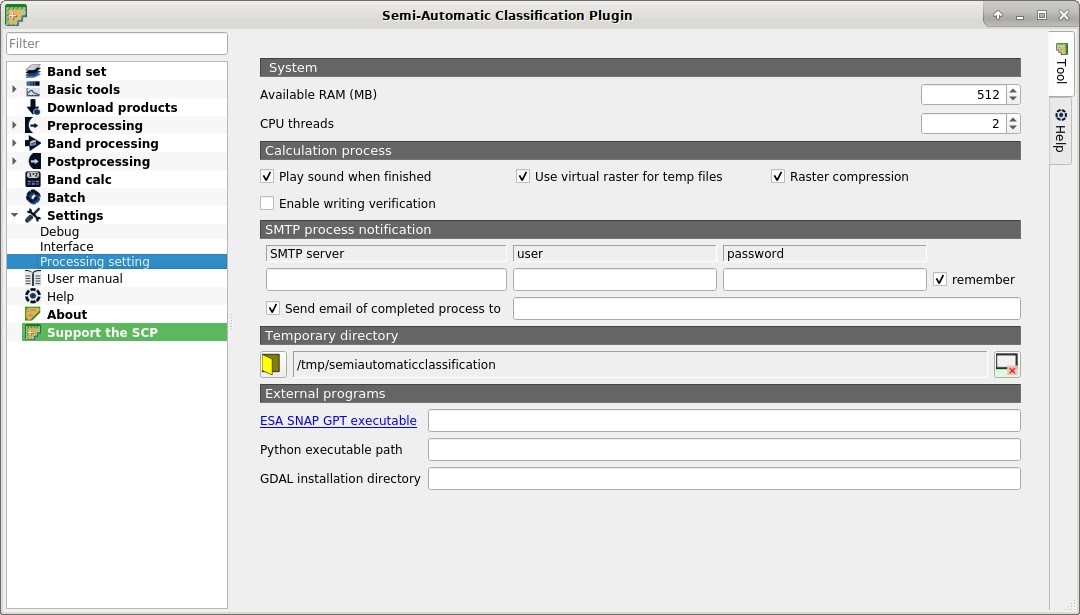
Task: Enable writing verification
Action: click(267, 203)
